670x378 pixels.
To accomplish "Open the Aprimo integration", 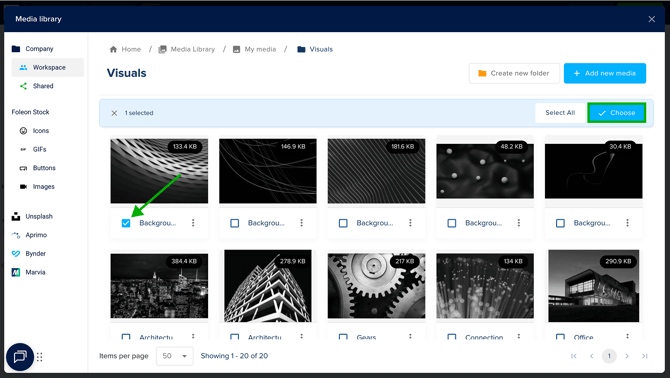I will pyautogui.click(x=29, y=235).
